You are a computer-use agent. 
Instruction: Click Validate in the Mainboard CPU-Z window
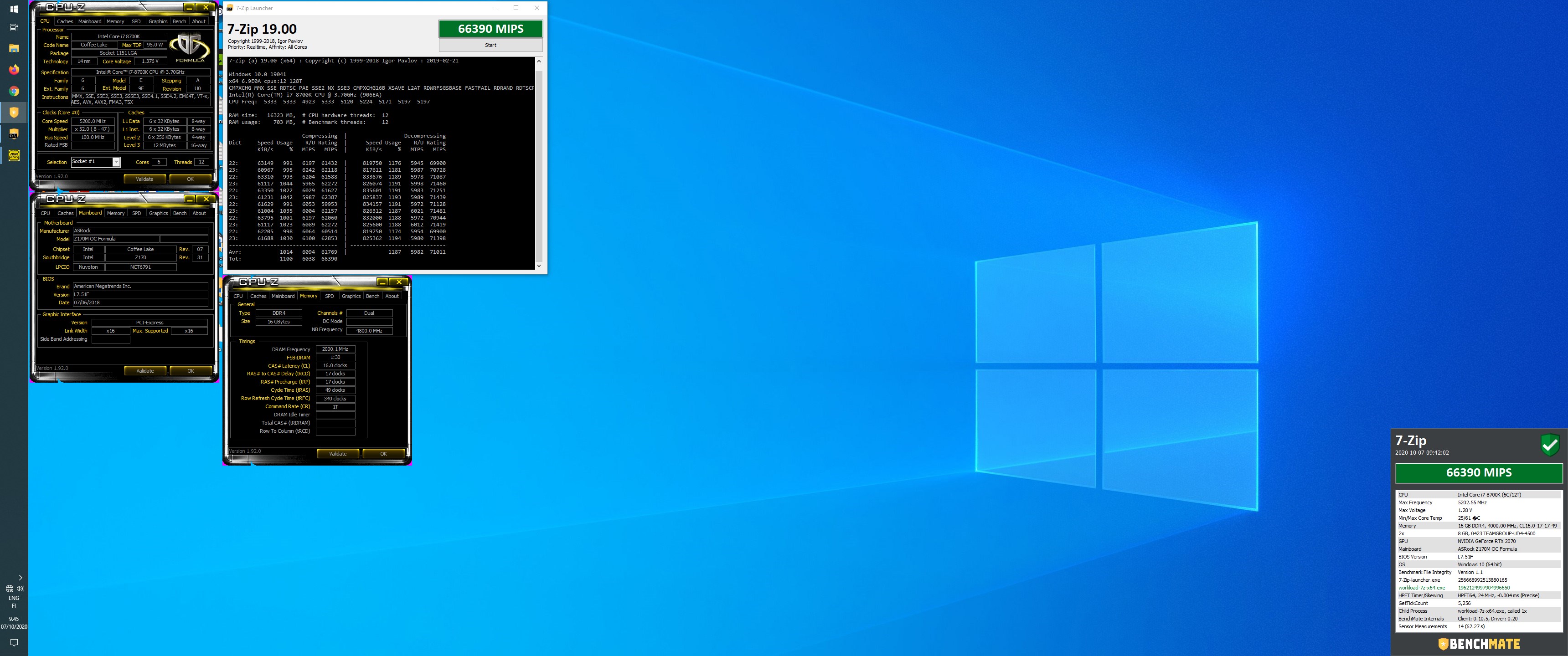point(145,371)
